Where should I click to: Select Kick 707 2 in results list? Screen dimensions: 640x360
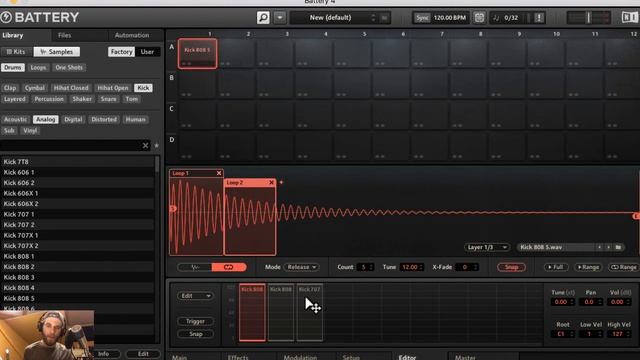click(x=78, y=224)
